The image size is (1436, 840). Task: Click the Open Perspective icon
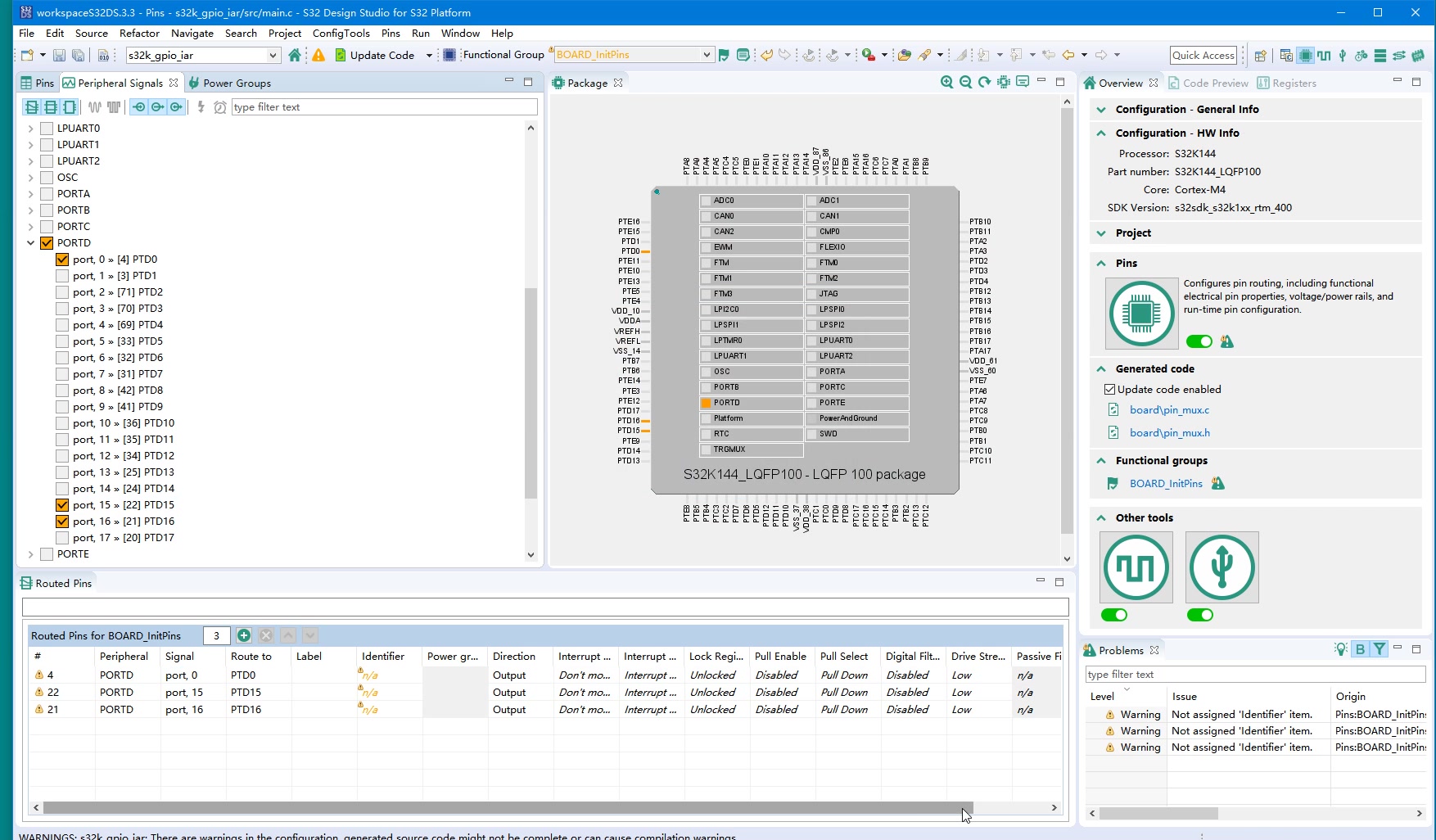click(x=1261, y=56)
